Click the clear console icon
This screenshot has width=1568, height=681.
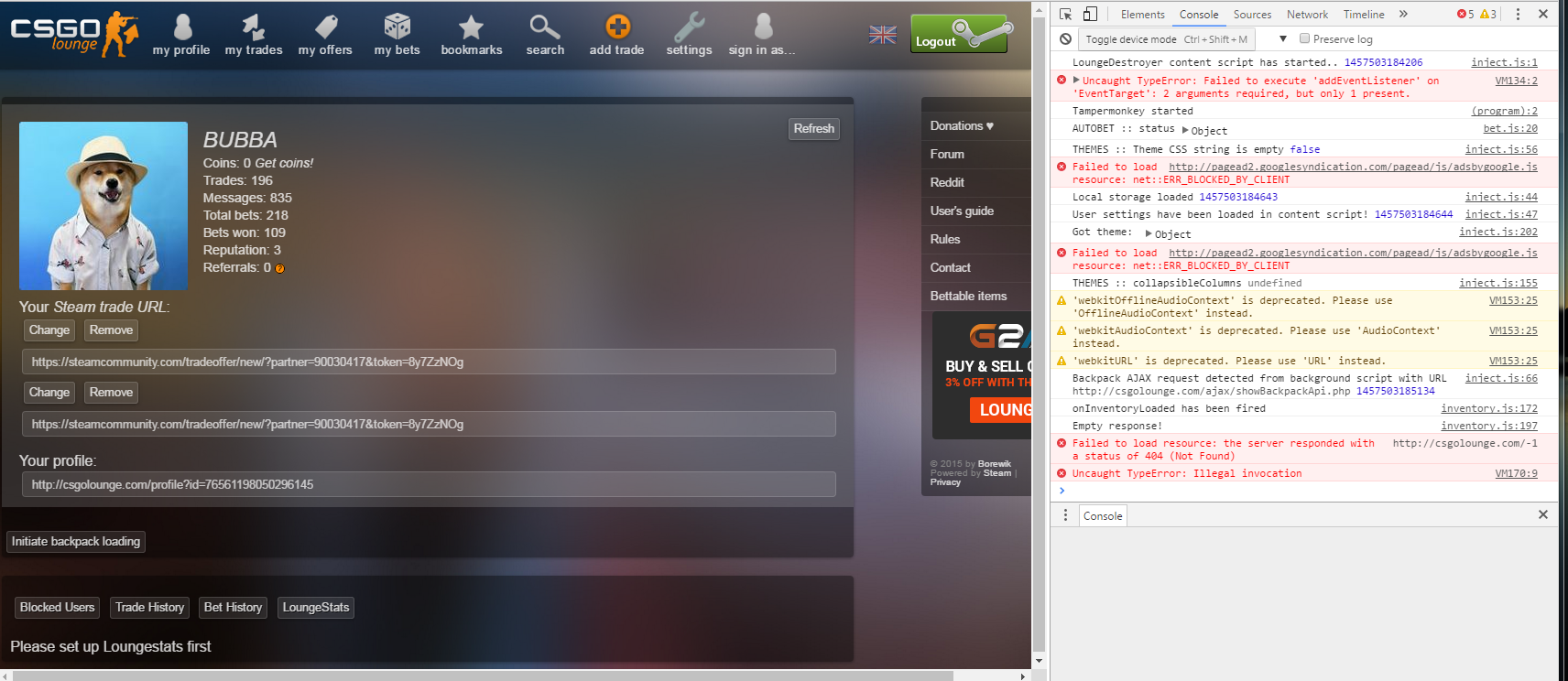1065,38
